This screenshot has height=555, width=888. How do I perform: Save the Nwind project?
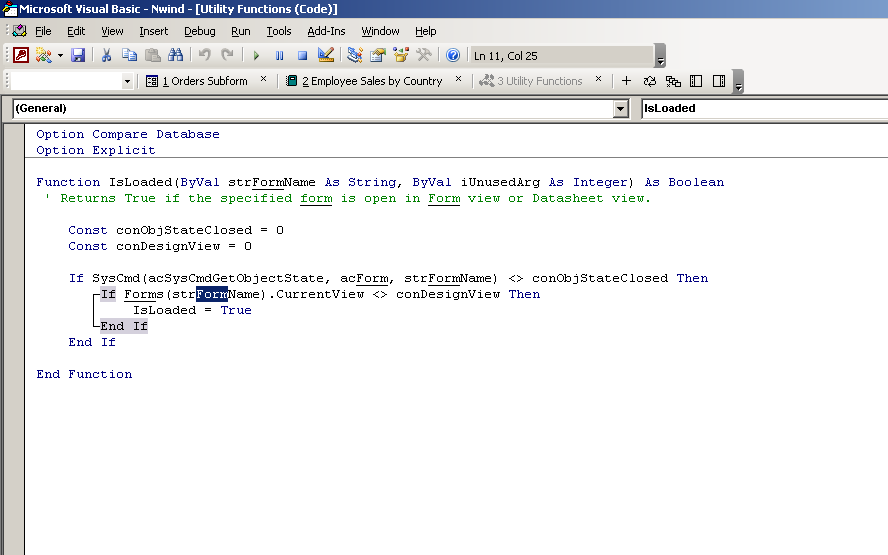pyautogui.click(x=78, y=55)
